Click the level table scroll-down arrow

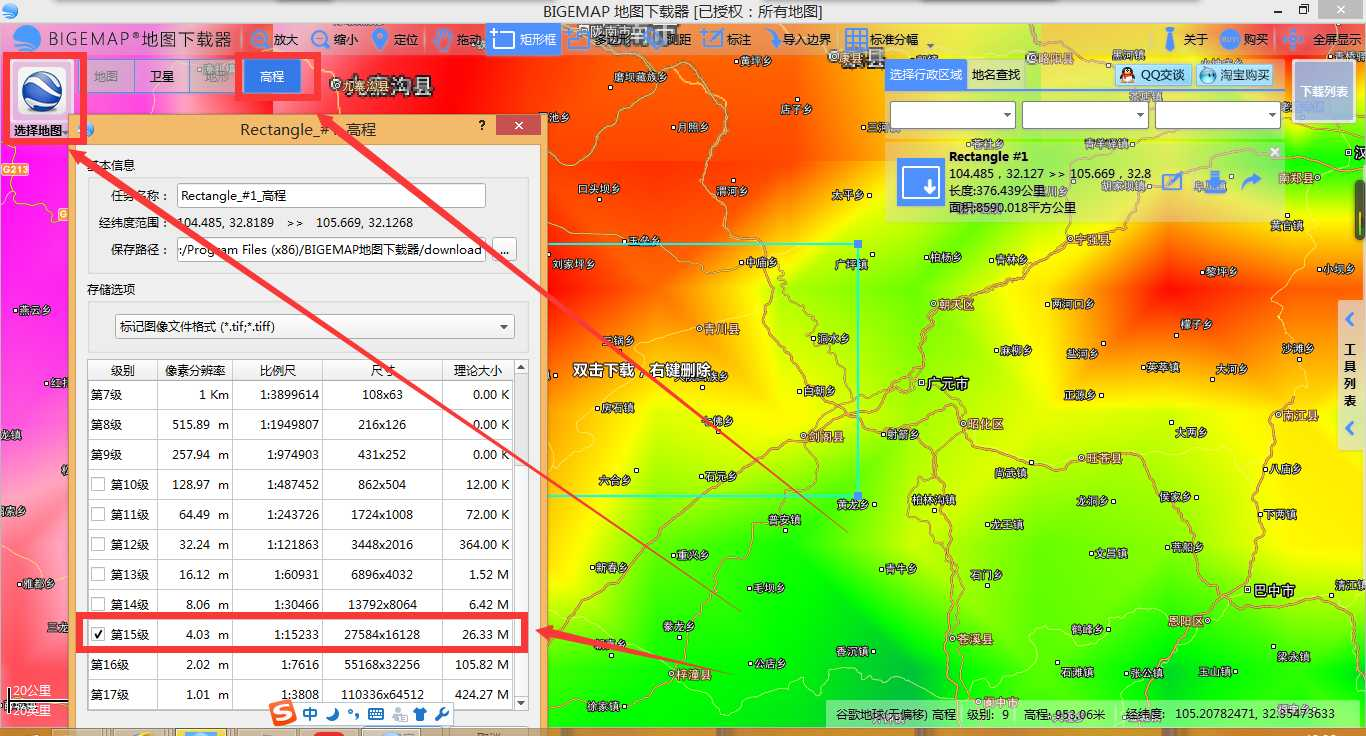click(x=521, y=703)
